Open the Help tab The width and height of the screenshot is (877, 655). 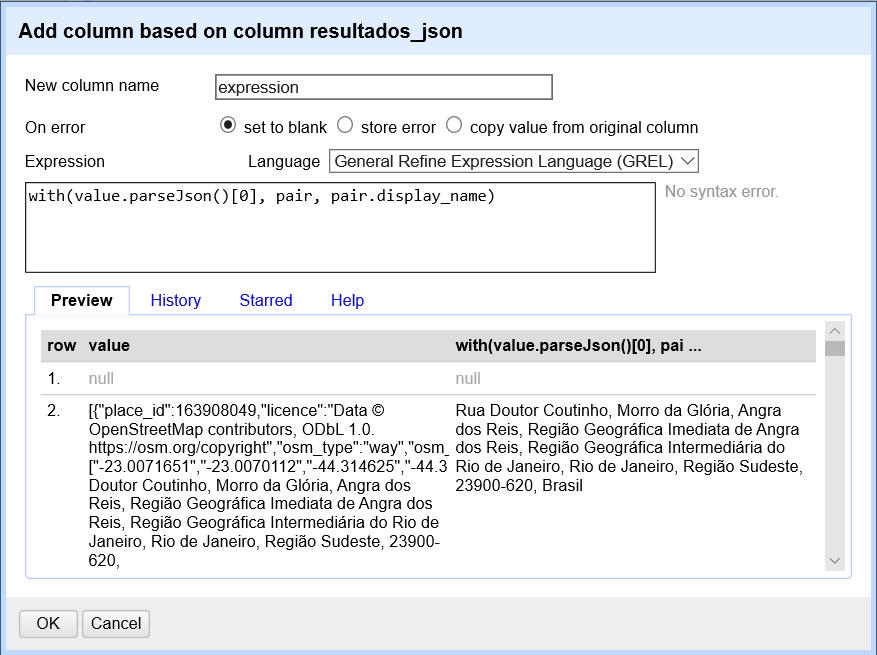(347, 300)
